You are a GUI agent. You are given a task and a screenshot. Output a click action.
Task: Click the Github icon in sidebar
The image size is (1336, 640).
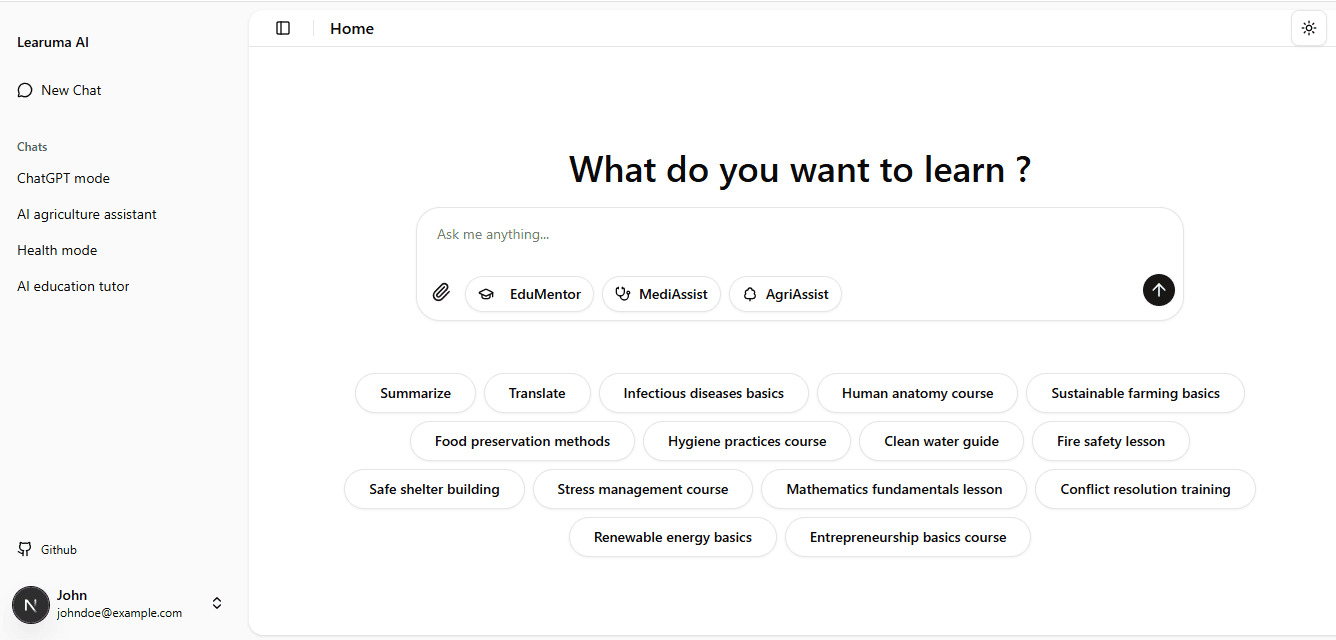(x=25, y=549)
